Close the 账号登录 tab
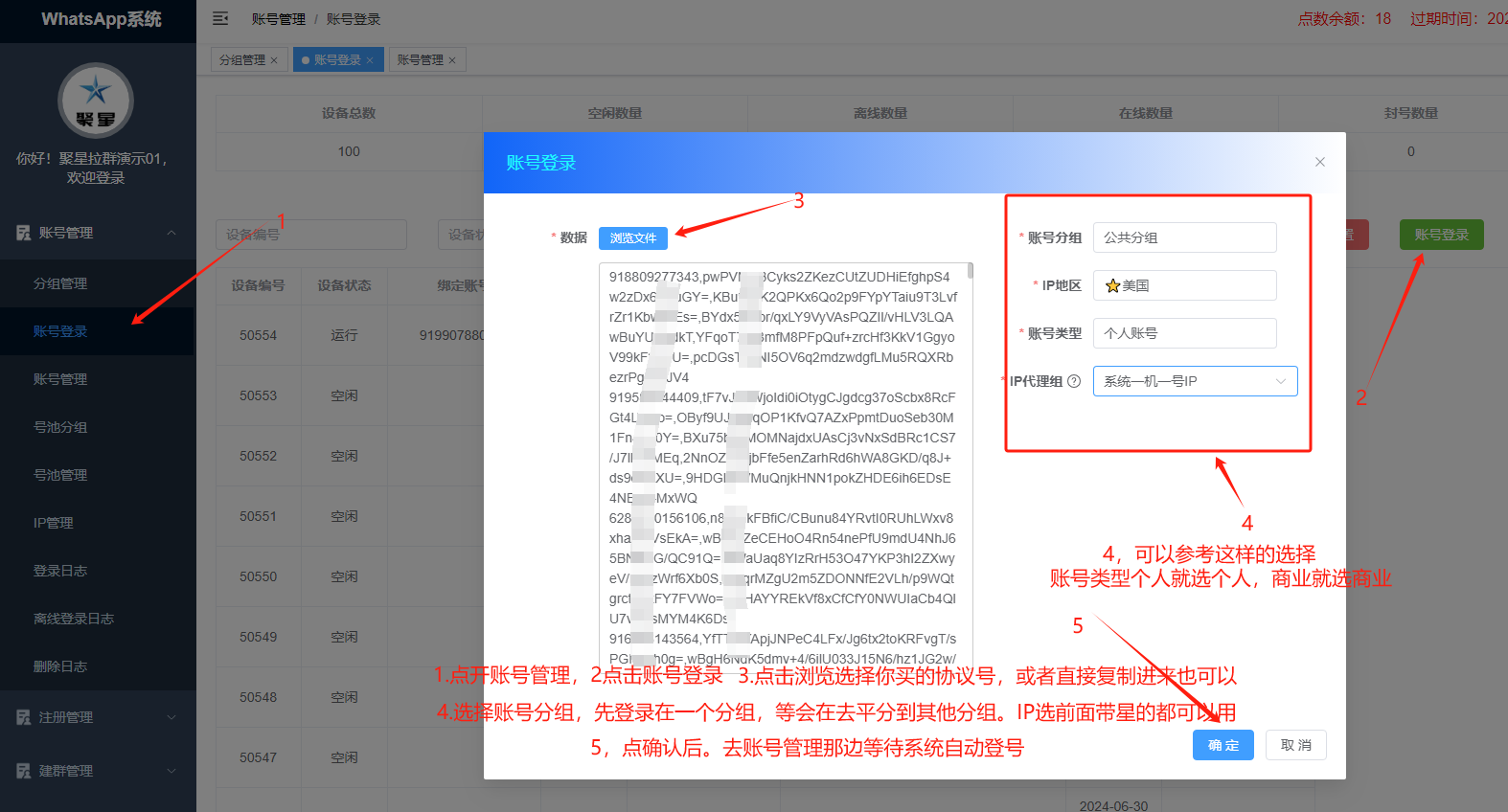1508x812 pixels. click(x=370, y=60)
